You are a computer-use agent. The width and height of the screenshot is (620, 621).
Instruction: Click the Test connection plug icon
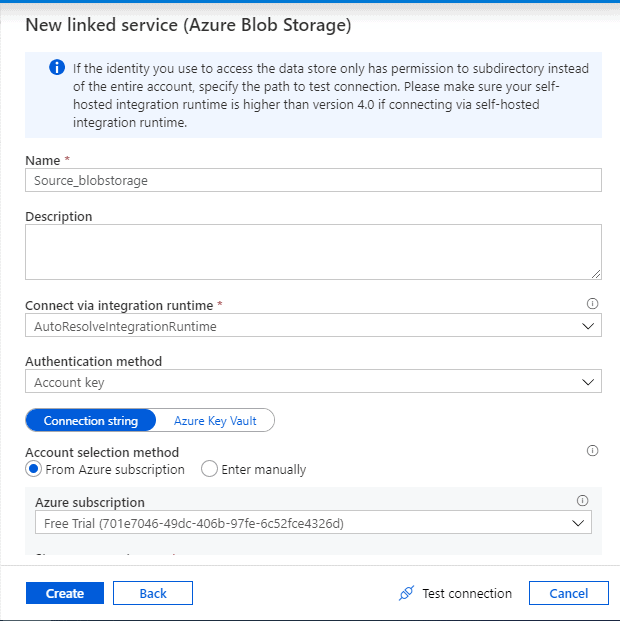(406, 593)
